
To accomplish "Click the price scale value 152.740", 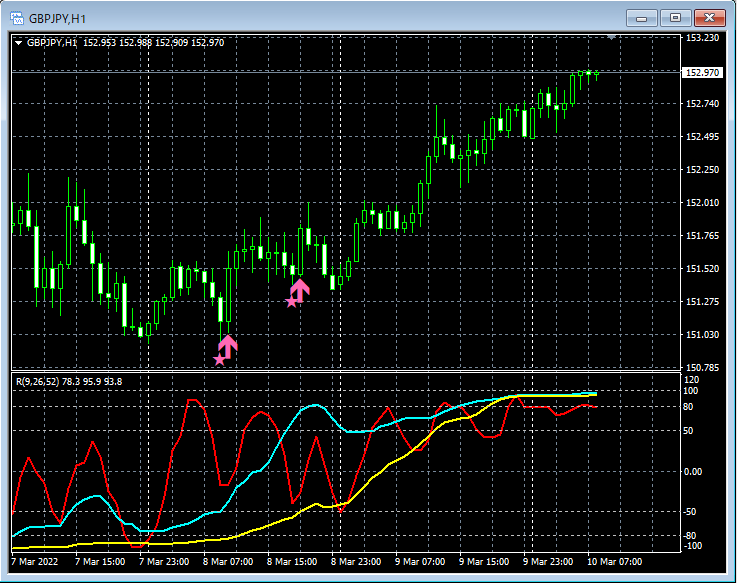I will pyautogui.click(x=702, y=104).
